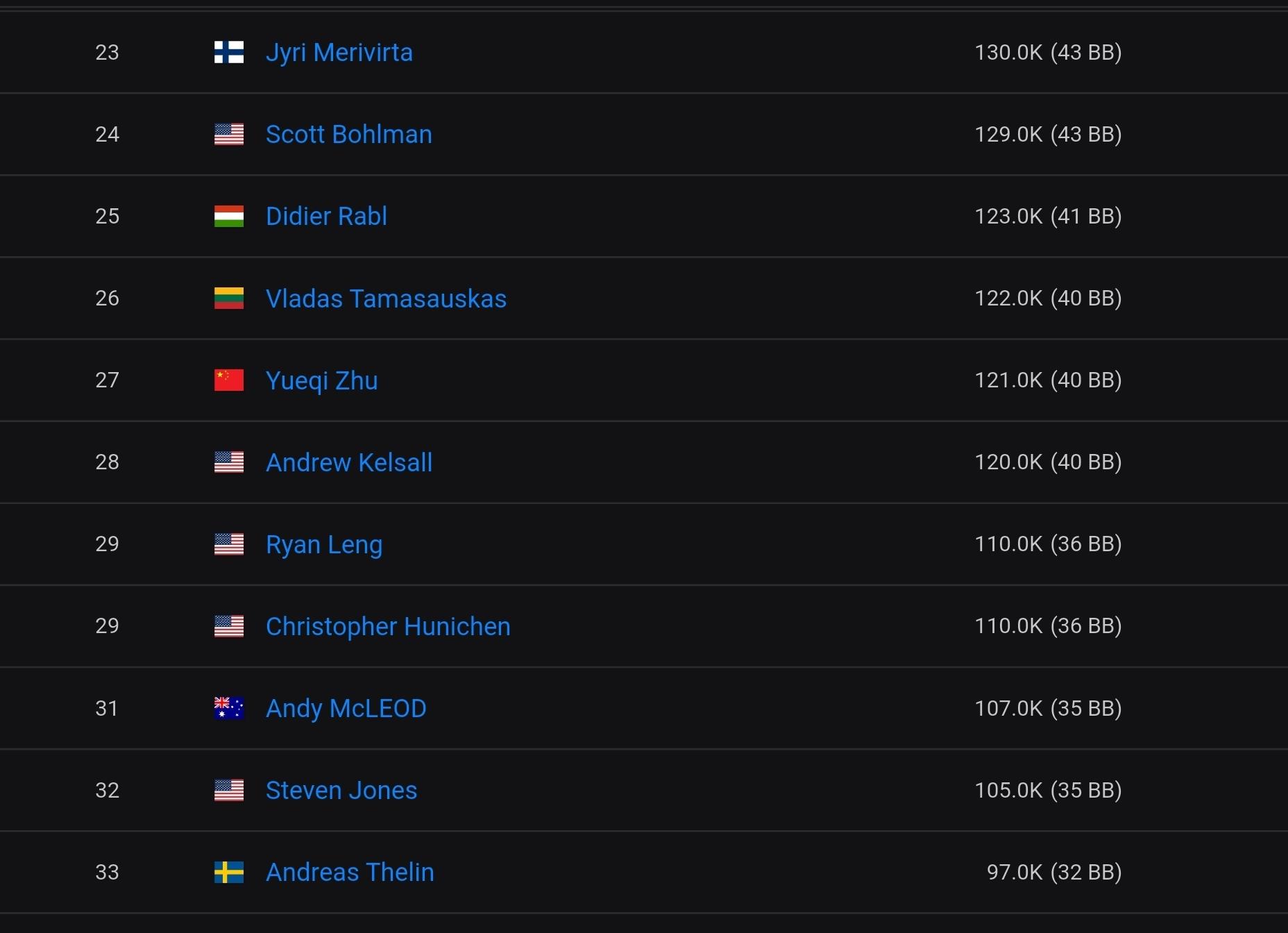Viewport: 1288px width, 933px height.
Task: Click the Sweden flag beside Andreas Thelin
Action: pos(228,871)
